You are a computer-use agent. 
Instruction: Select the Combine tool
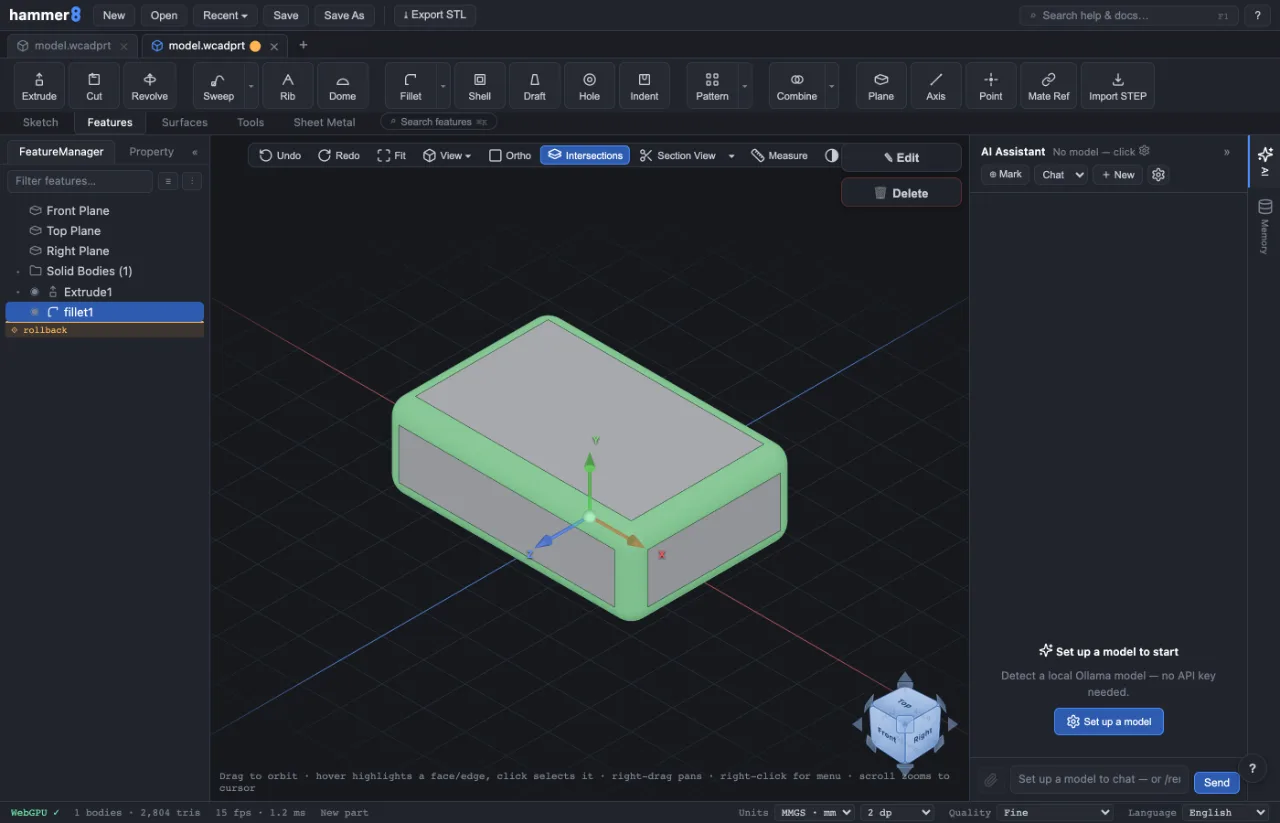tap(797, 86)
